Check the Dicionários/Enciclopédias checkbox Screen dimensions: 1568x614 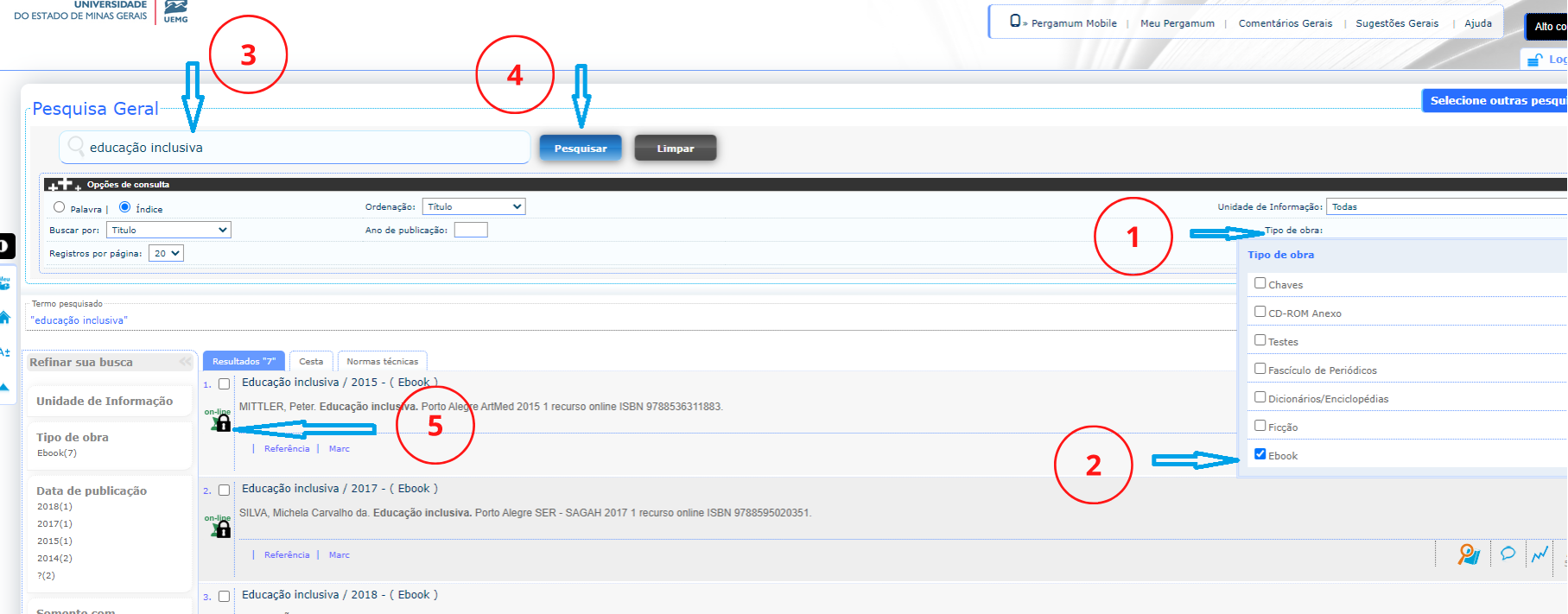click(1260, 397)
